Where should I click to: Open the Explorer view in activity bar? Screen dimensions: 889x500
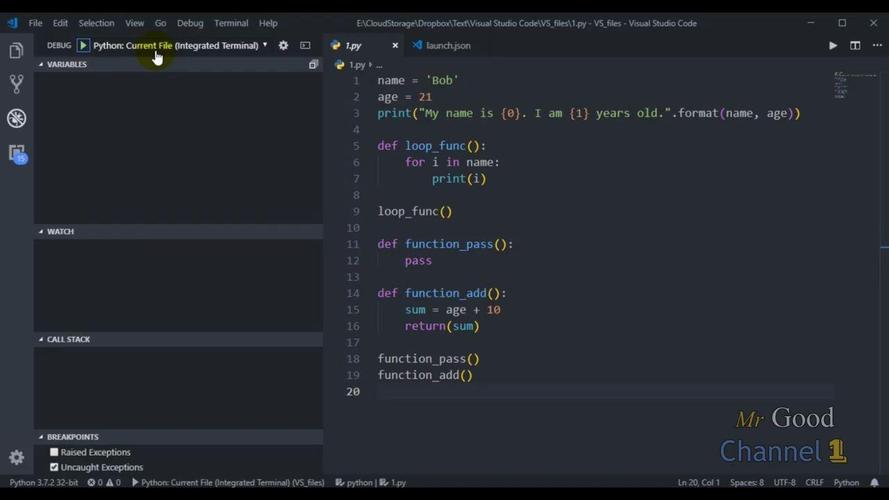[16, 51]
